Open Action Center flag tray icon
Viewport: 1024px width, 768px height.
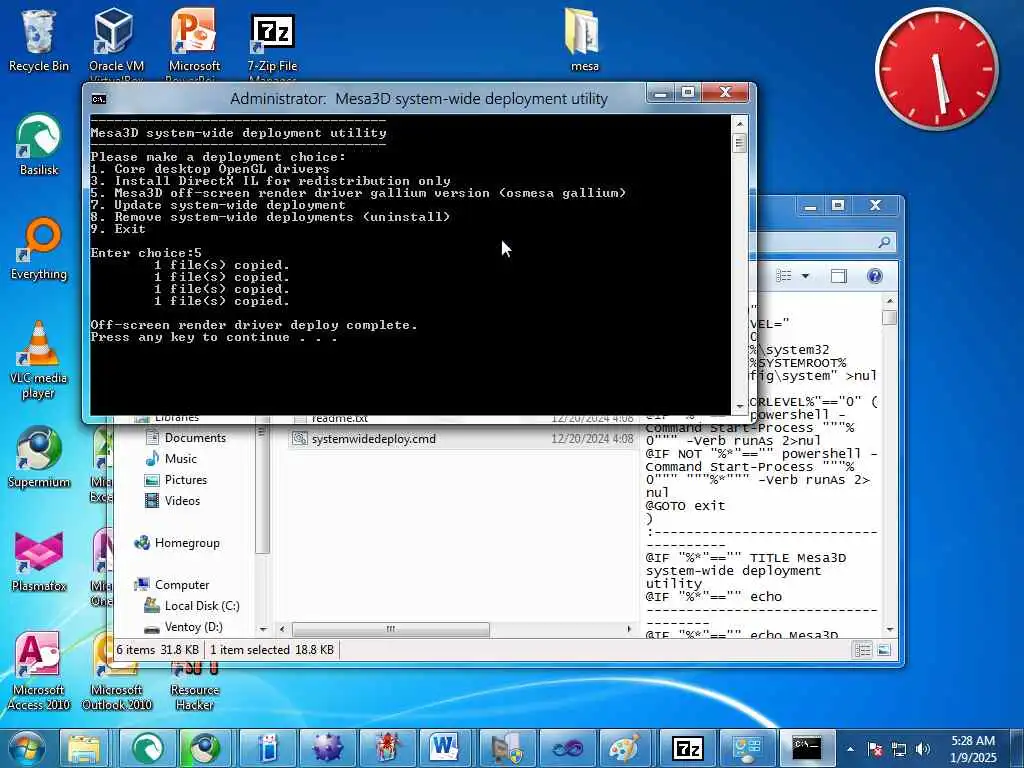[x=876, y=749]
